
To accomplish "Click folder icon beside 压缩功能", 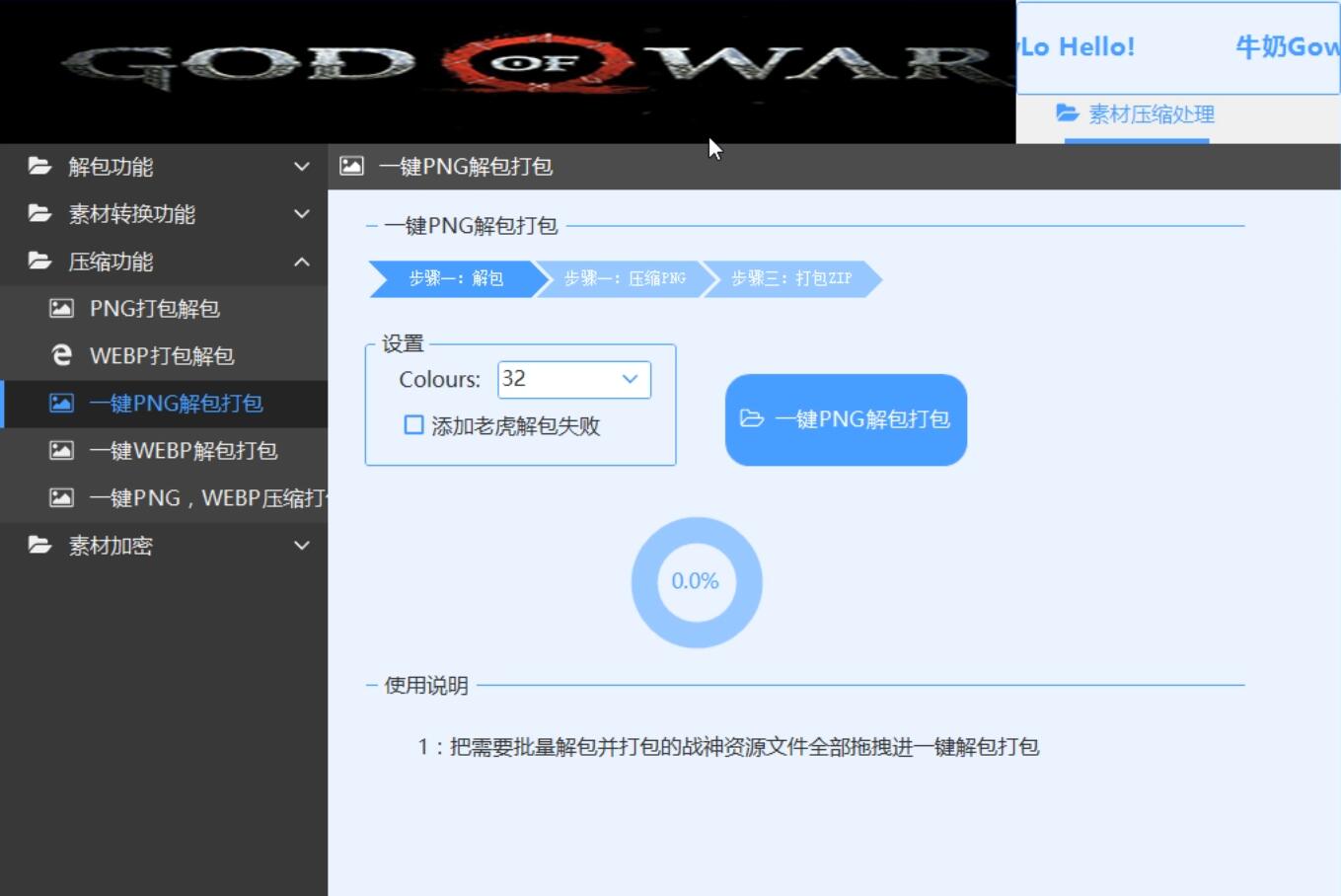I will tap(39, 261).
